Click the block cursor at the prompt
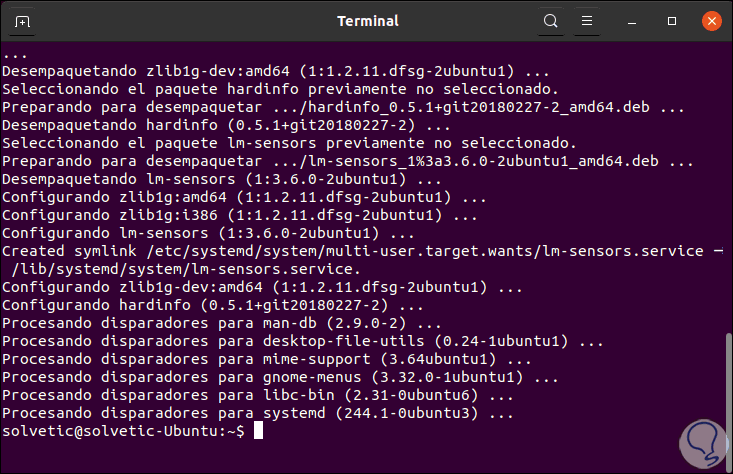The image size is (733, 474). pos(258,430)
